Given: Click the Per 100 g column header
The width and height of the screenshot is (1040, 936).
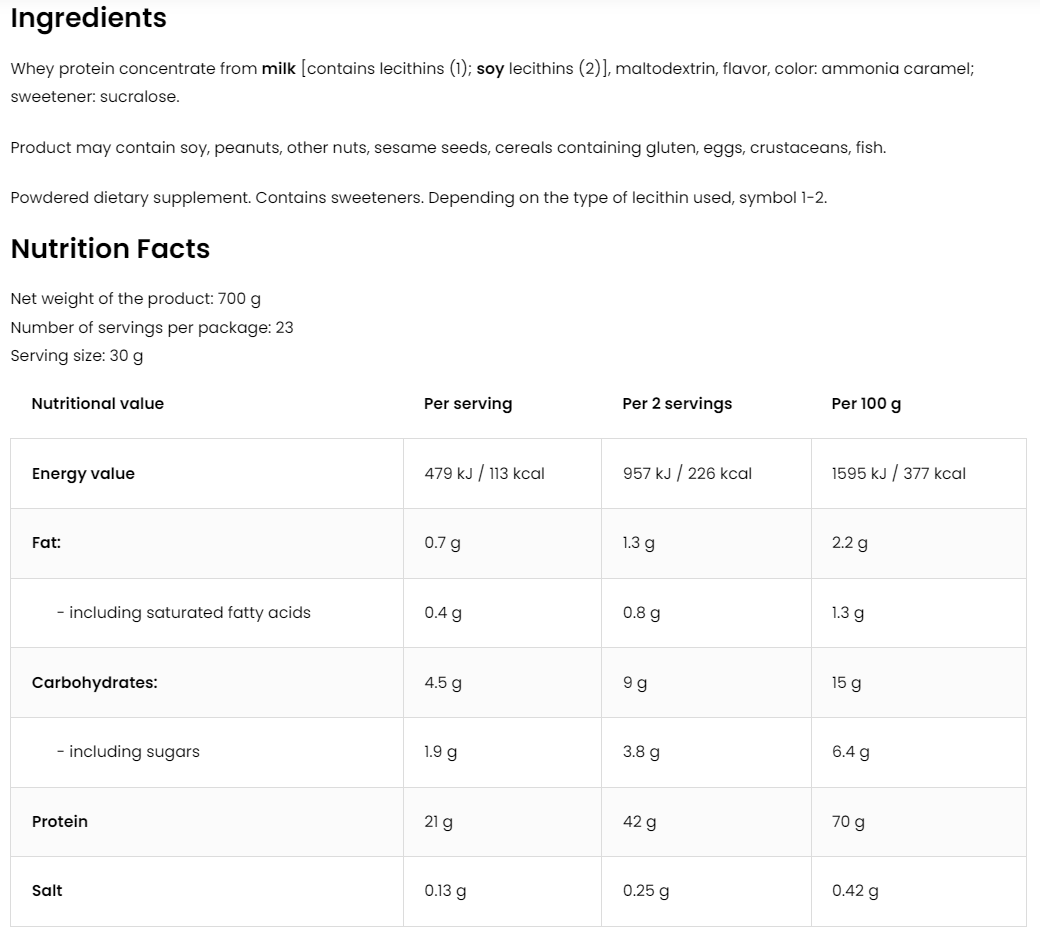Looking at the screenshot, I should point(866,404).
